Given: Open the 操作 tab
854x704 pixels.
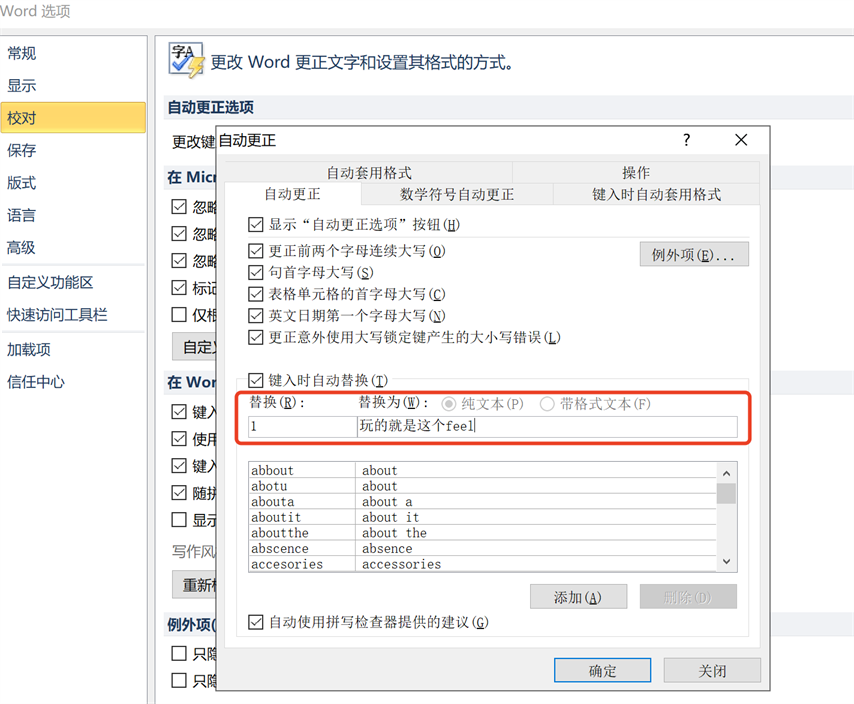Looking at the screenshot, I should (635, 173).
